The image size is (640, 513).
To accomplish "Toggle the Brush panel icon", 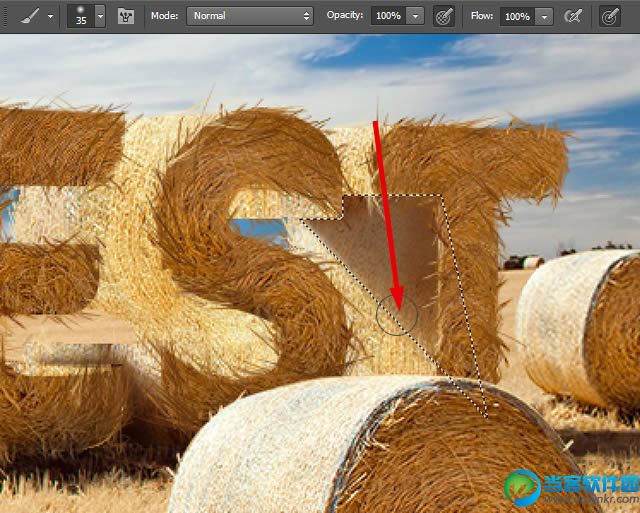I will tap(126, 16).
